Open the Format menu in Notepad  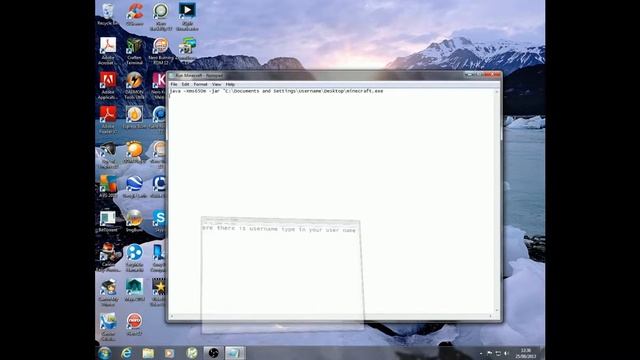tap(200, 84)
